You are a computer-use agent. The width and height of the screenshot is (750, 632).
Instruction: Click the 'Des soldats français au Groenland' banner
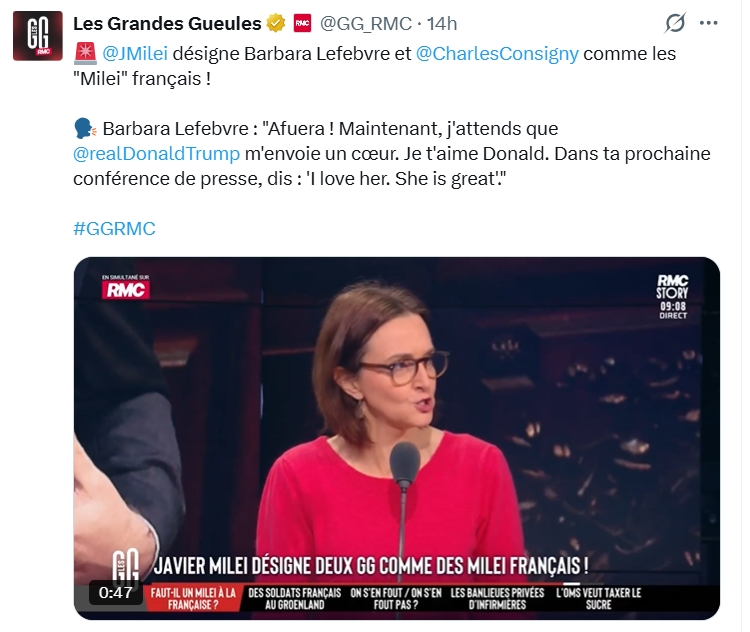pos(295,599)
